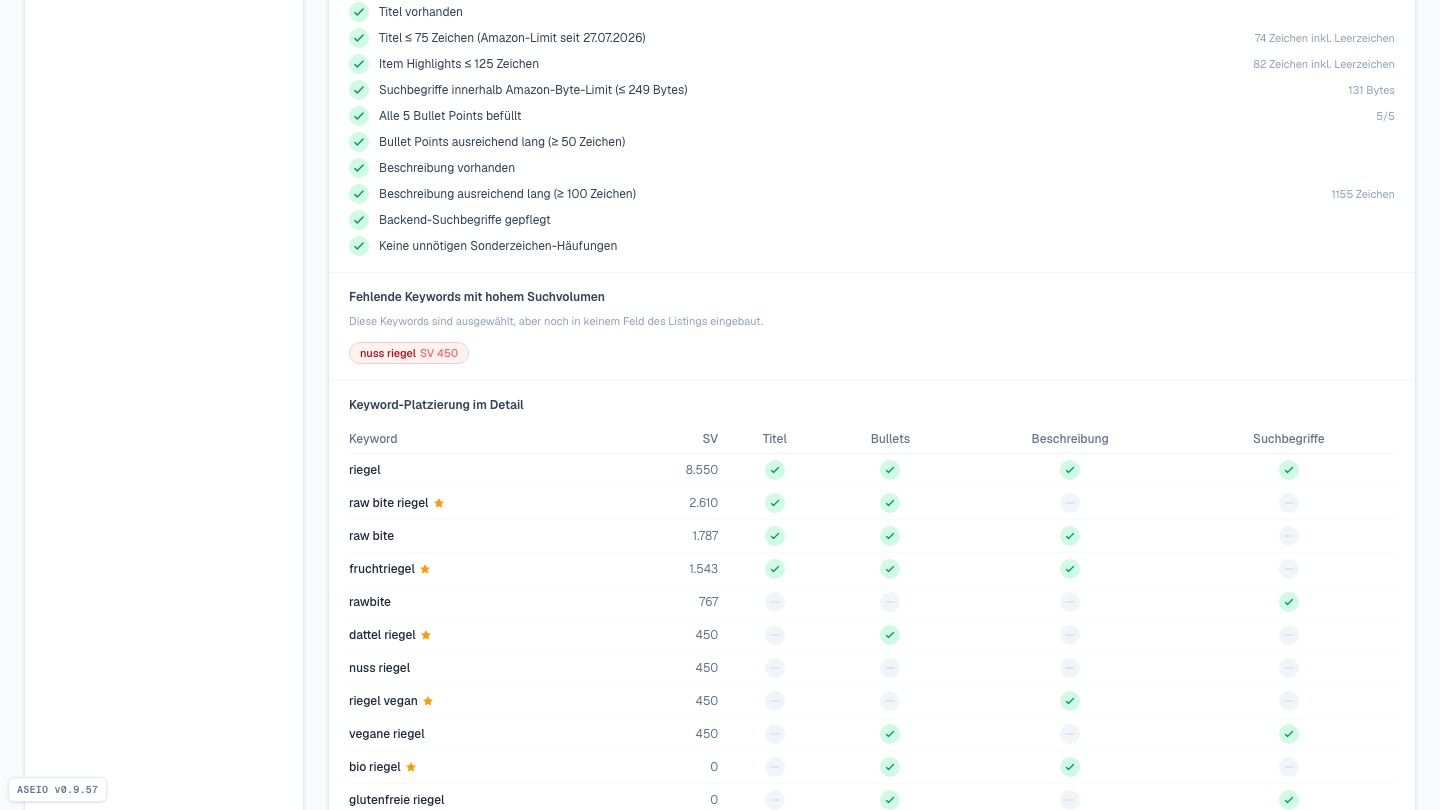The width and height of the screenshot is (1440, 810).
Task: Click the Keyword-Platzierung im Detail heading
Action: point(436,405)
